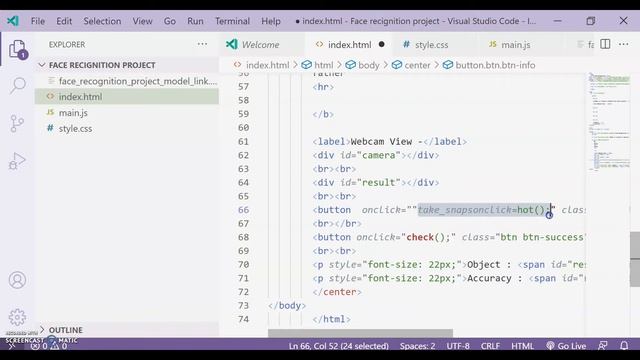Click the errors and warnings status indicator
The image size is (640, 360).
pos(49,346)
